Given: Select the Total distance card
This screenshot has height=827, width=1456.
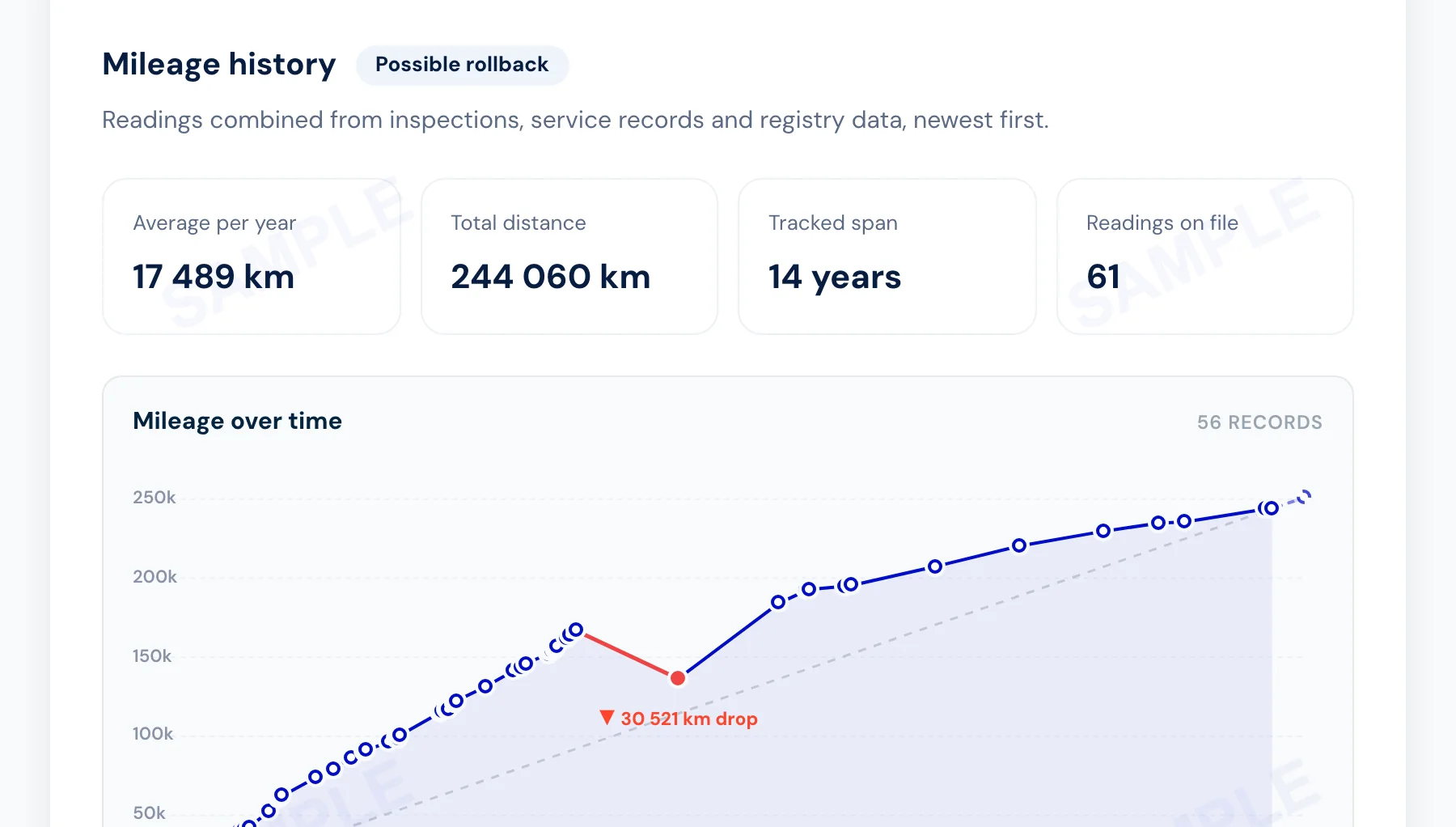Looking at the screenshot, I should pyautogui.click(x=569, y=257).
